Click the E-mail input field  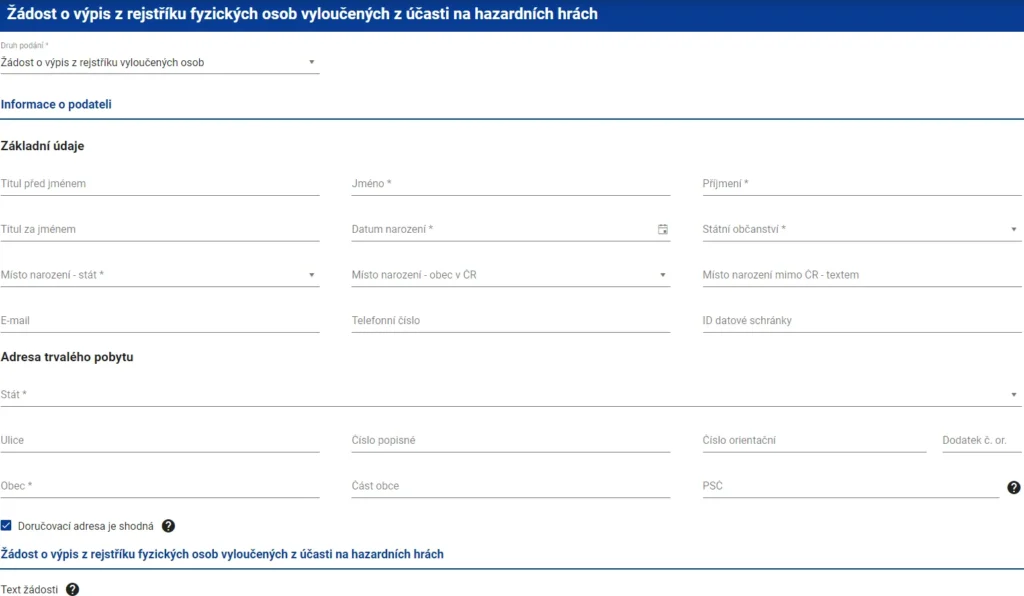coord(160,321)
